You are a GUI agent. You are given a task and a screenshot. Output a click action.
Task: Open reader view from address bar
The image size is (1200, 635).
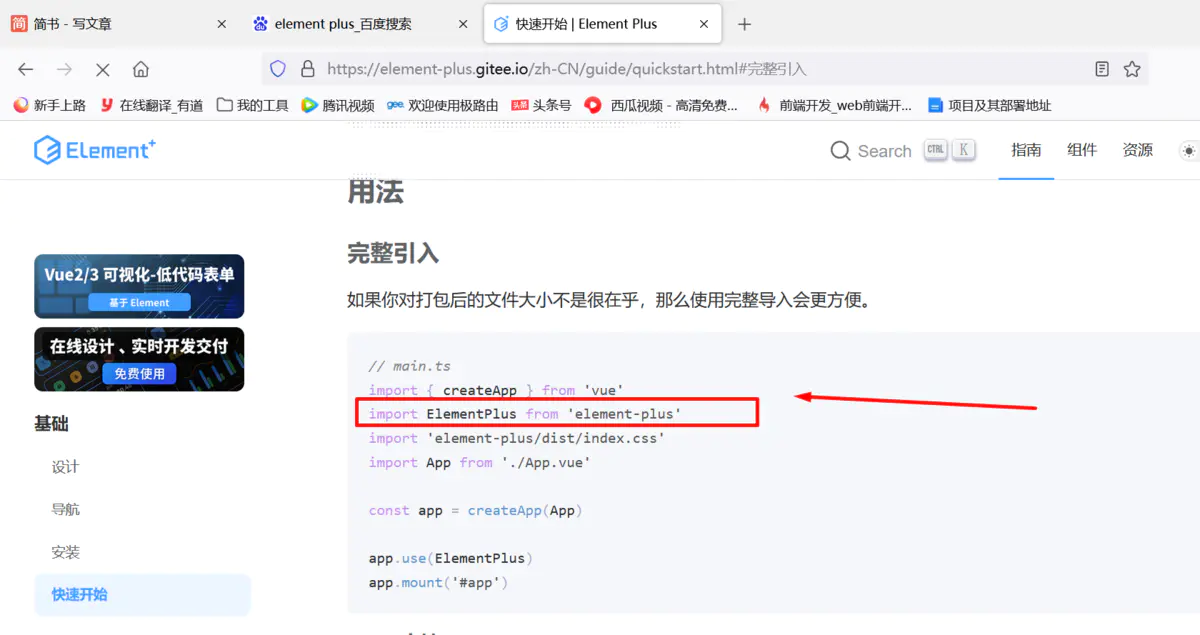(x=1102, y=69)
